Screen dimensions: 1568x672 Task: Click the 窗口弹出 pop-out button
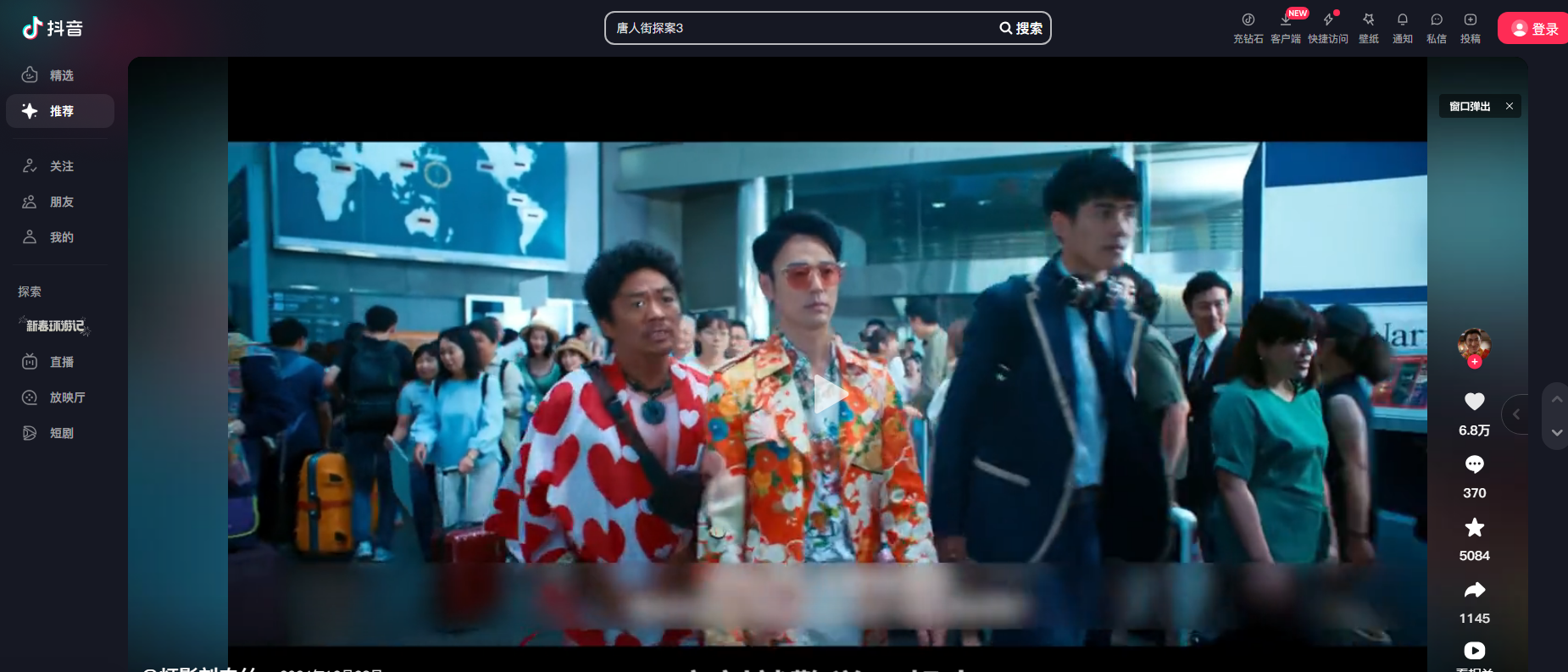click(1470, 106)
